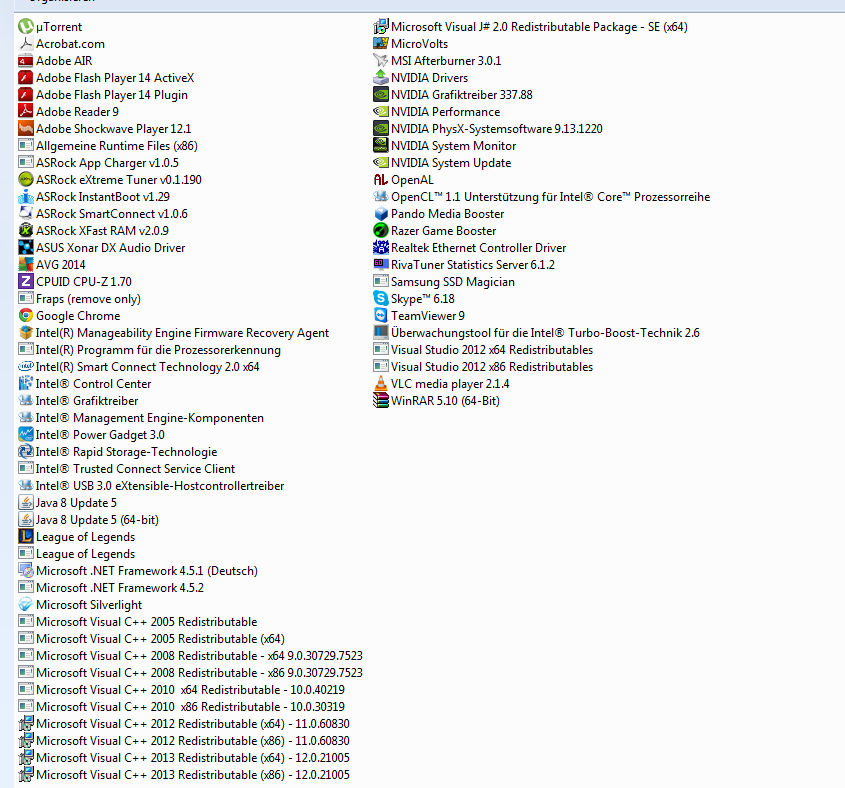Image resolution: width=845 pixels, height=788 pixels.
Task: Click the Acrobat.com icon
Action: tap(26, 44)
